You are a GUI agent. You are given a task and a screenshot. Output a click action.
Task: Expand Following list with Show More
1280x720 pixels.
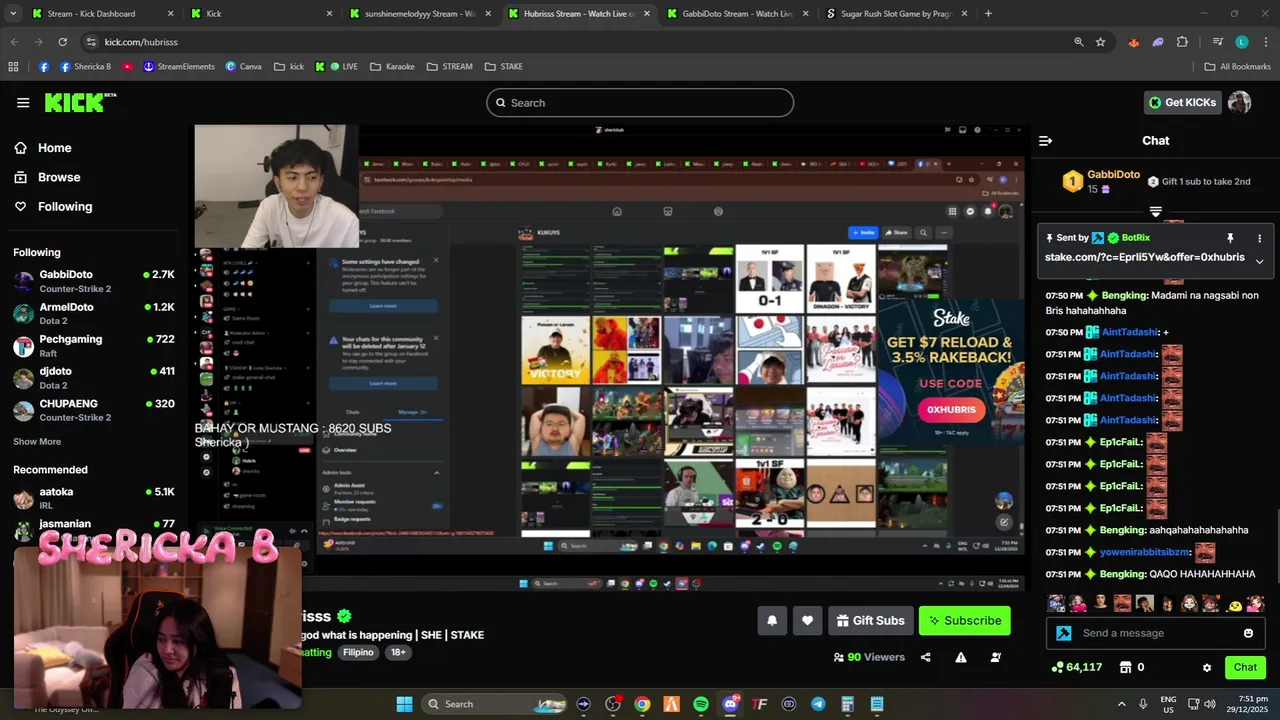(x=37, y=441)
